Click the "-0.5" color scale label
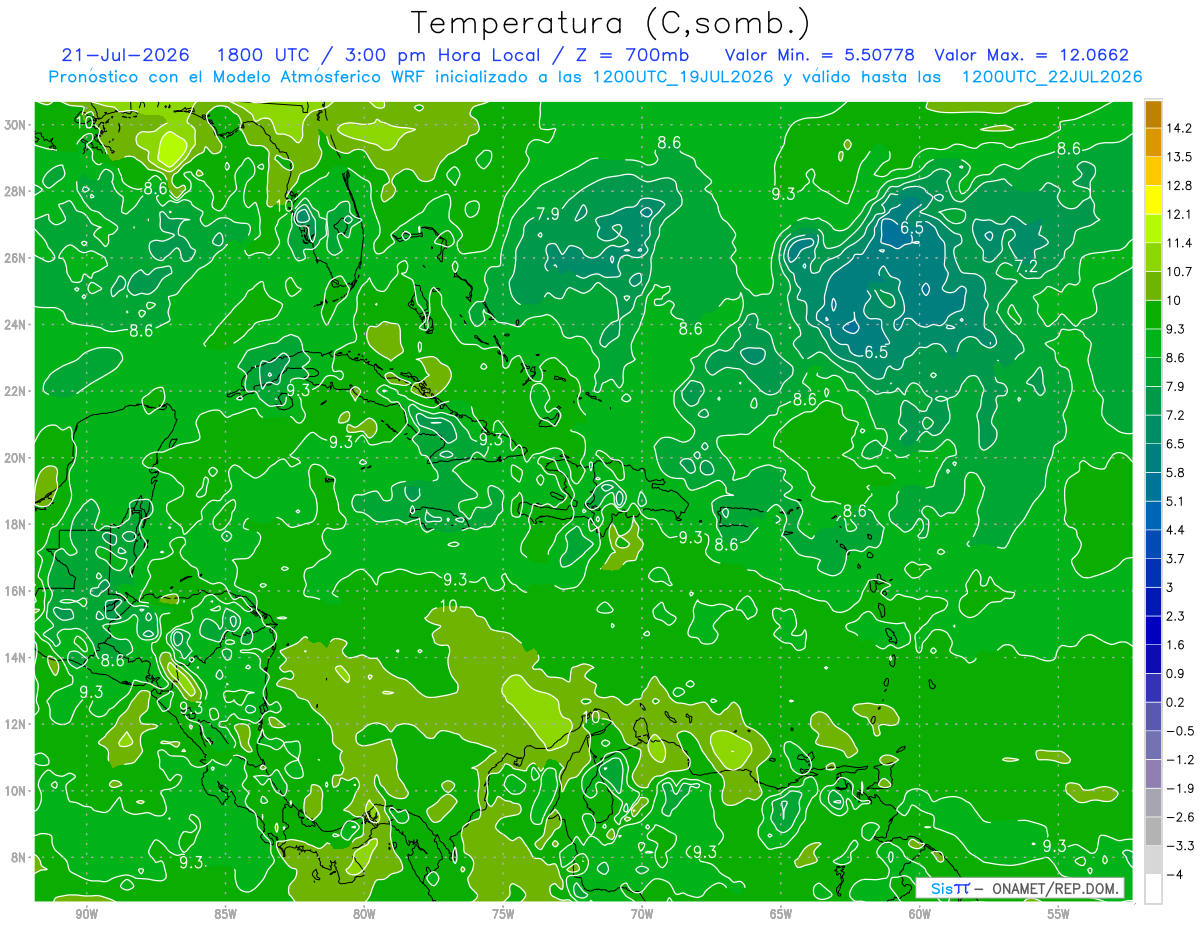 1180,731
